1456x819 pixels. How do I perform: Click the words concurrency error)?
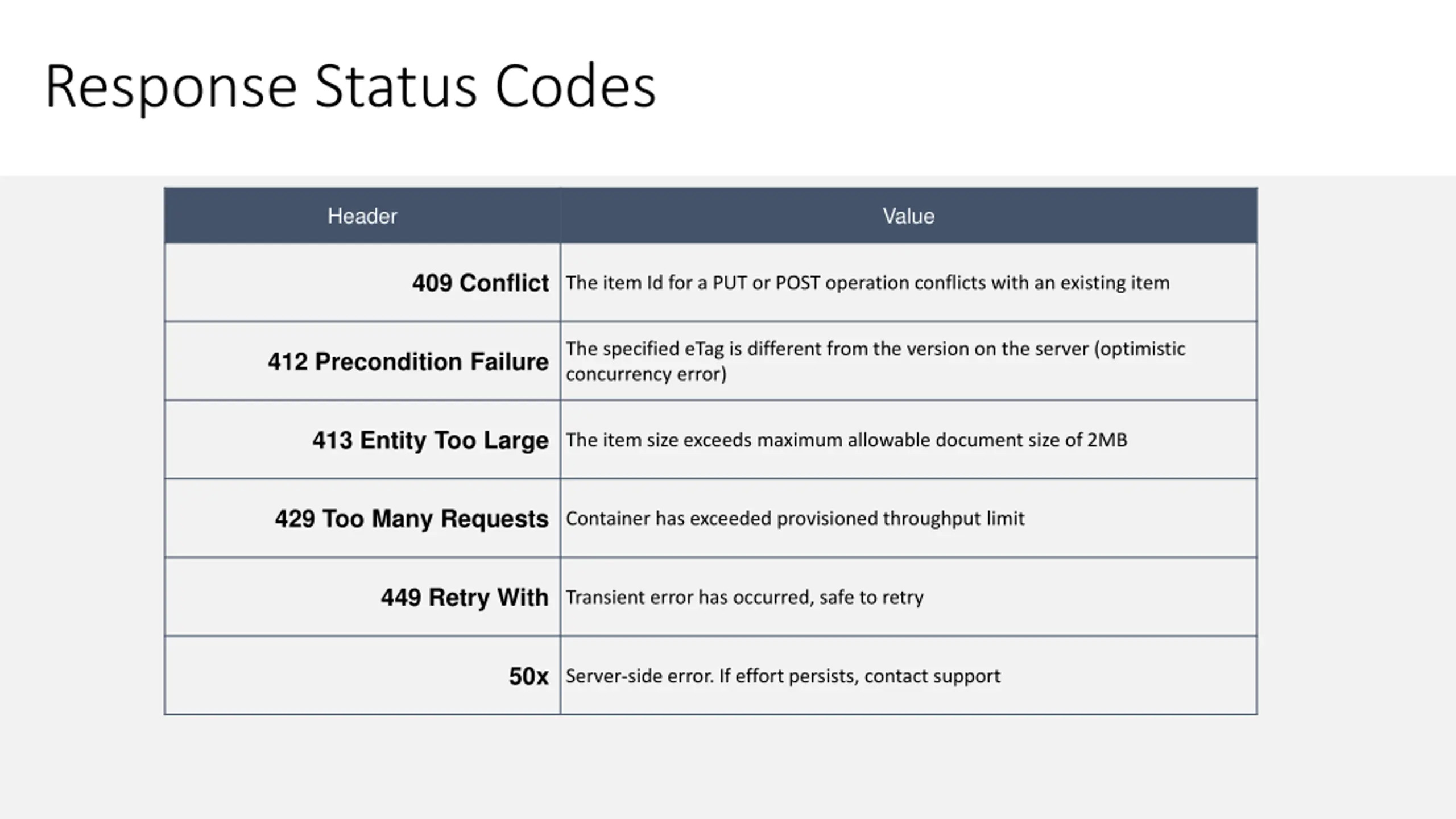tap(646, 374)
